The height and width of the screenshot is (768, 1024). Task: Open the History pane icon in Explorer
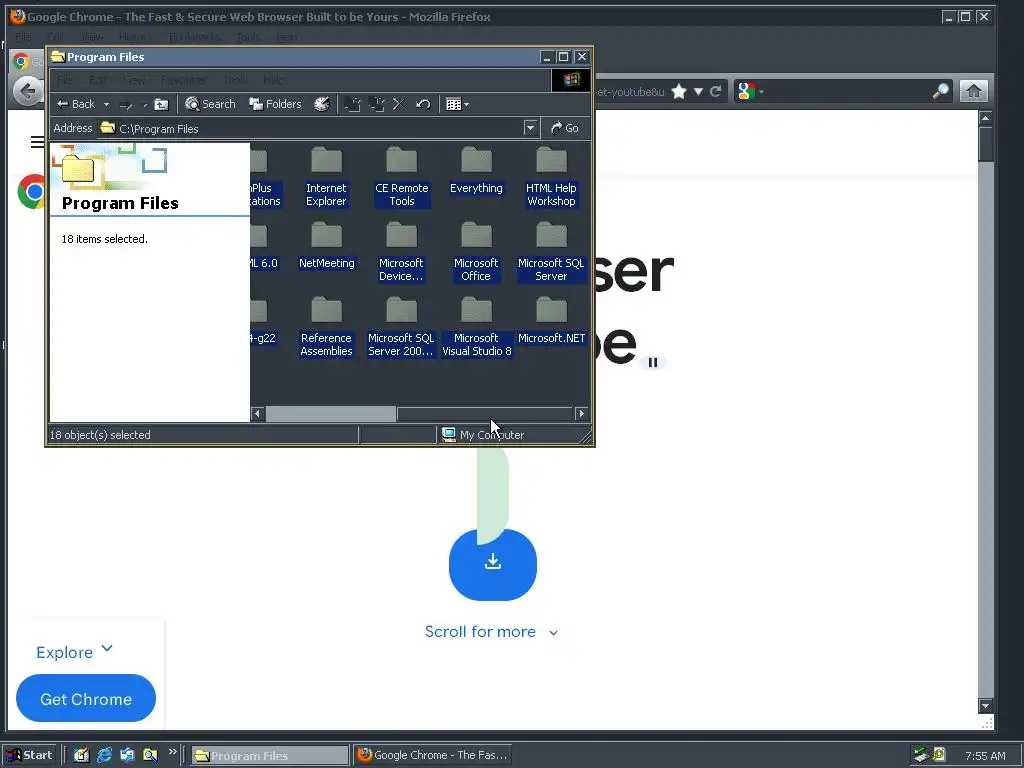tap(321, 104)
